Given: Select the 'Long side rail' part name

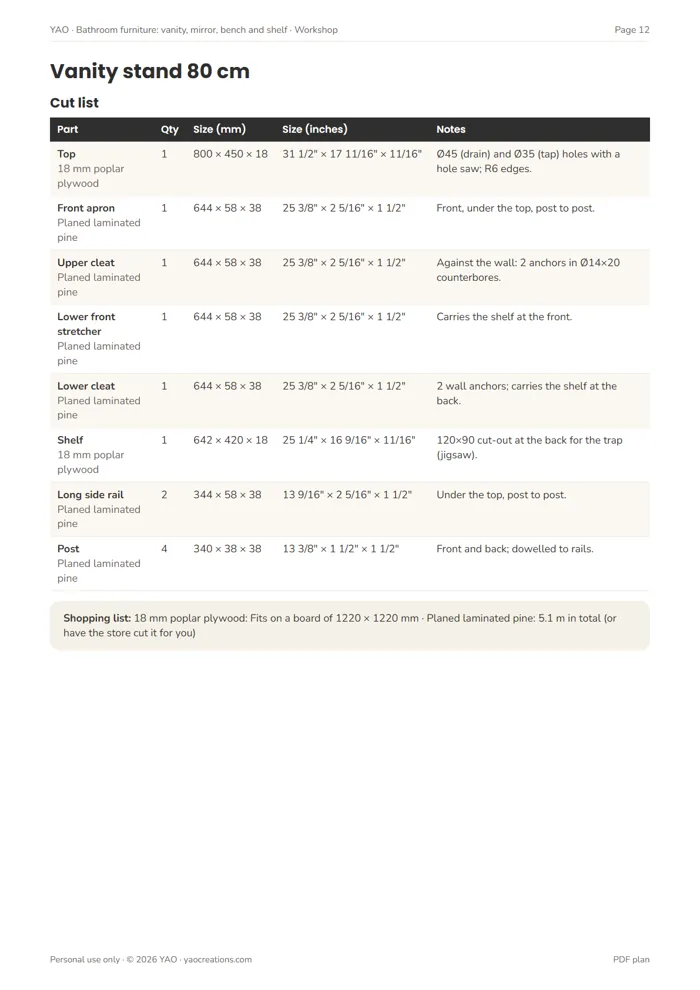Looking at the screenshot, I should tap(90, 494).
